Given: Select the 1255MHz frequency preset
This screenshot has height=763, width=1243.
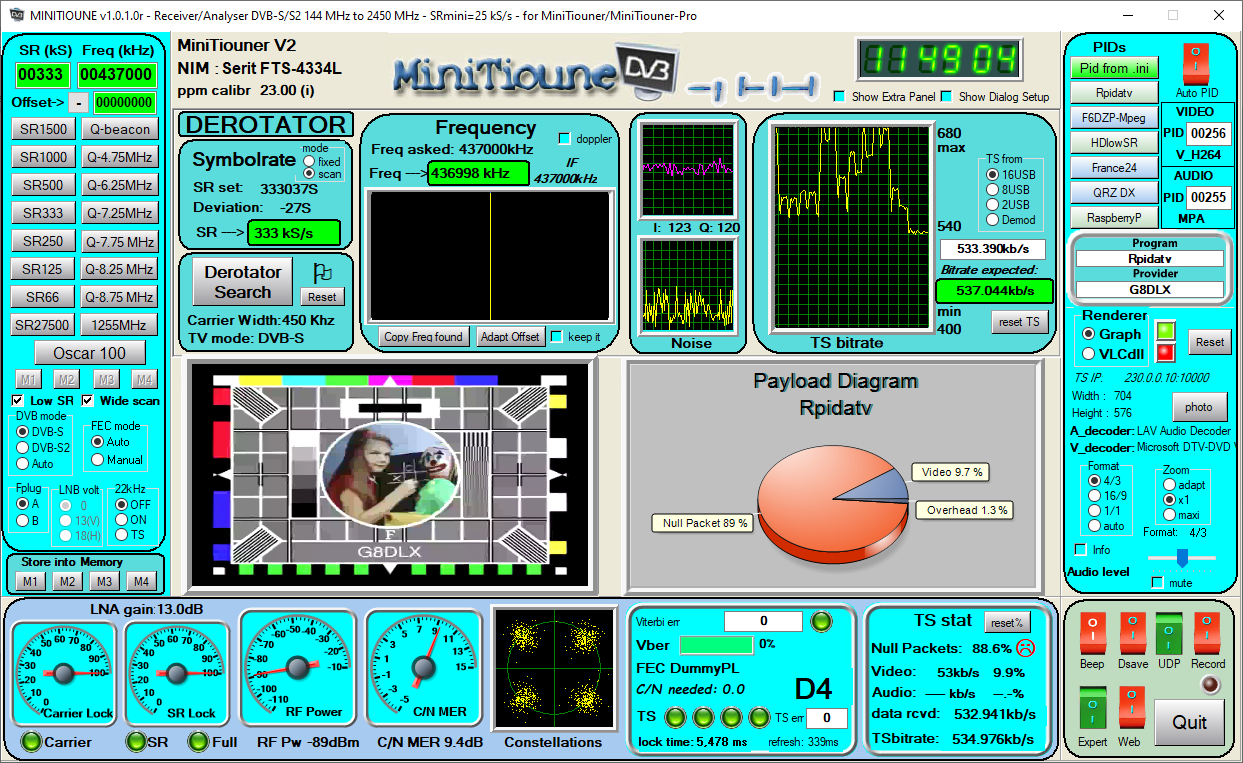Looking at the screenshot, I should click(119, 325).
